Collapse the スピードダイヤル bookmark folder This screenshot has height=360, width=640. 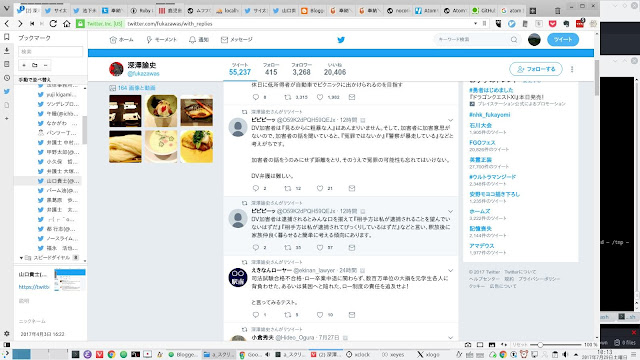[21, 258]
